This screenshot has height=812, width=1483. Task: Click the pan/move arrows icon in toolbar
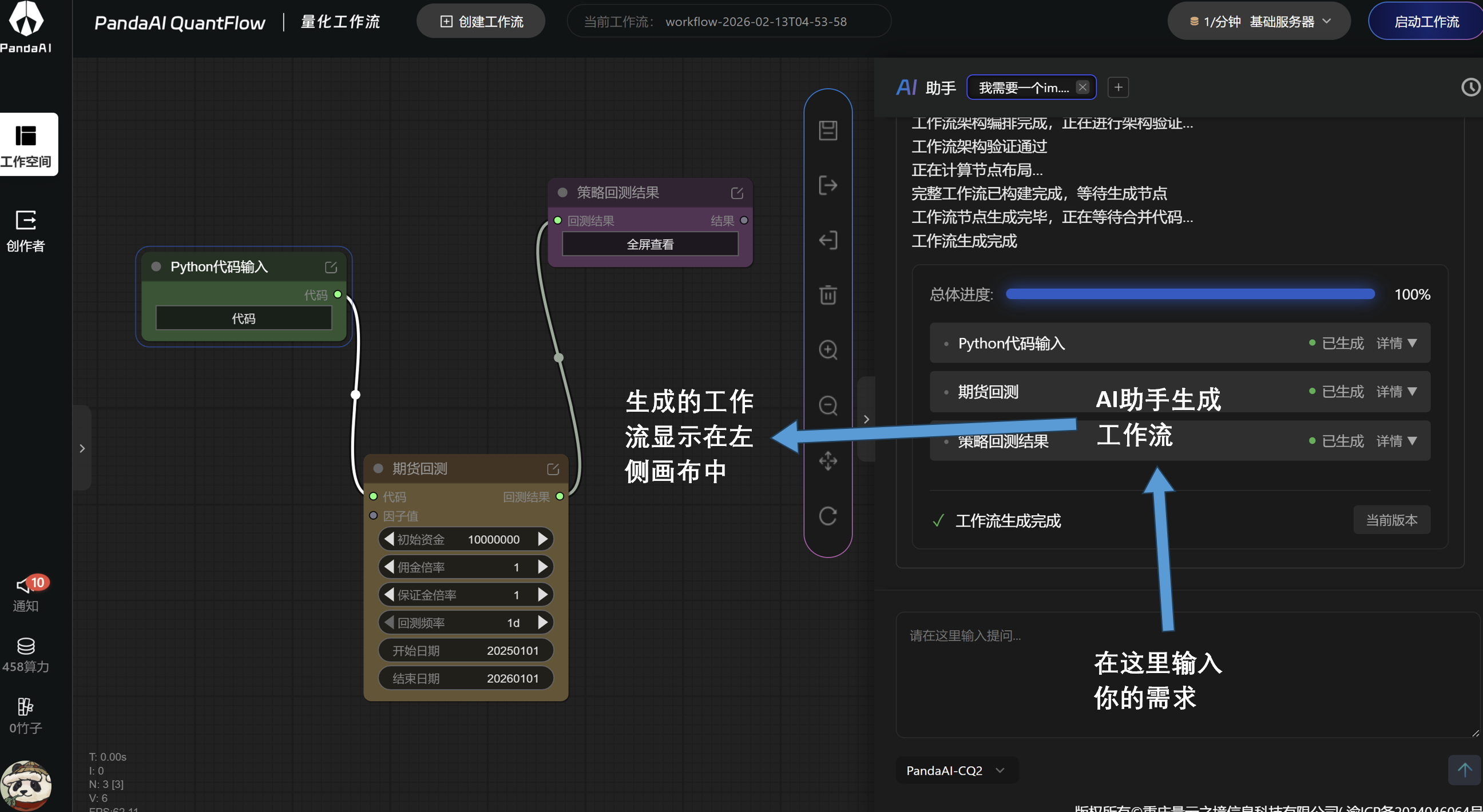coord(828,460)
